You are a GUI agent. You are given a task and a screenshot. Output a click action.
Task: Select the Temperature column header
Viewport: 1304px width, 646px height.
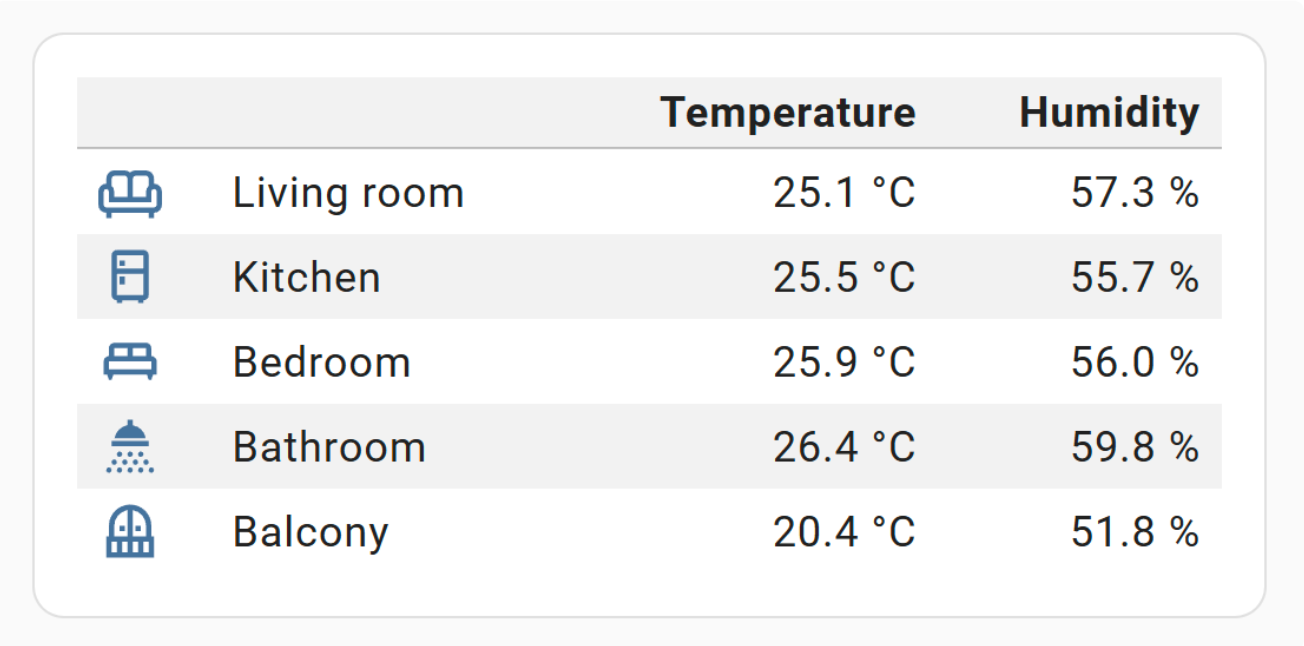(787, 112)
